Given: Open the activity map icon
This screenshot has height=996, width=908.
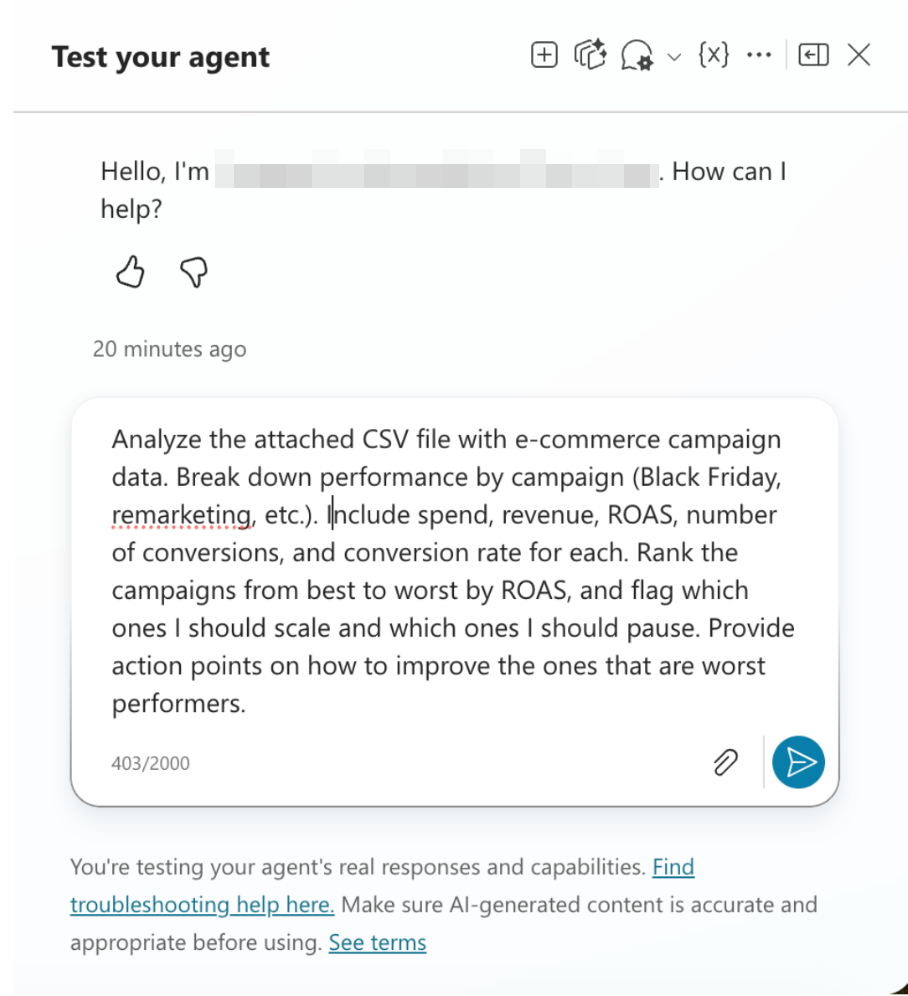Looking at the screenshot, I should [x=590, y=55].
